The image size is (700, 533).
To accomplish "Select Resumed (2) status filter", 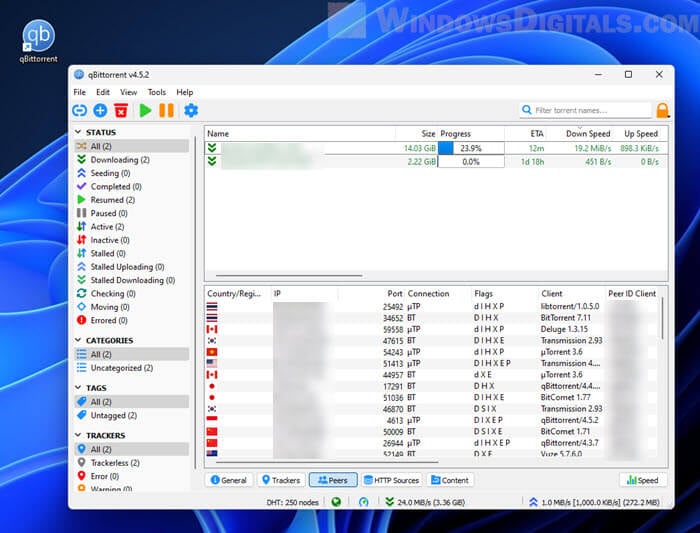I will (132, 200).
